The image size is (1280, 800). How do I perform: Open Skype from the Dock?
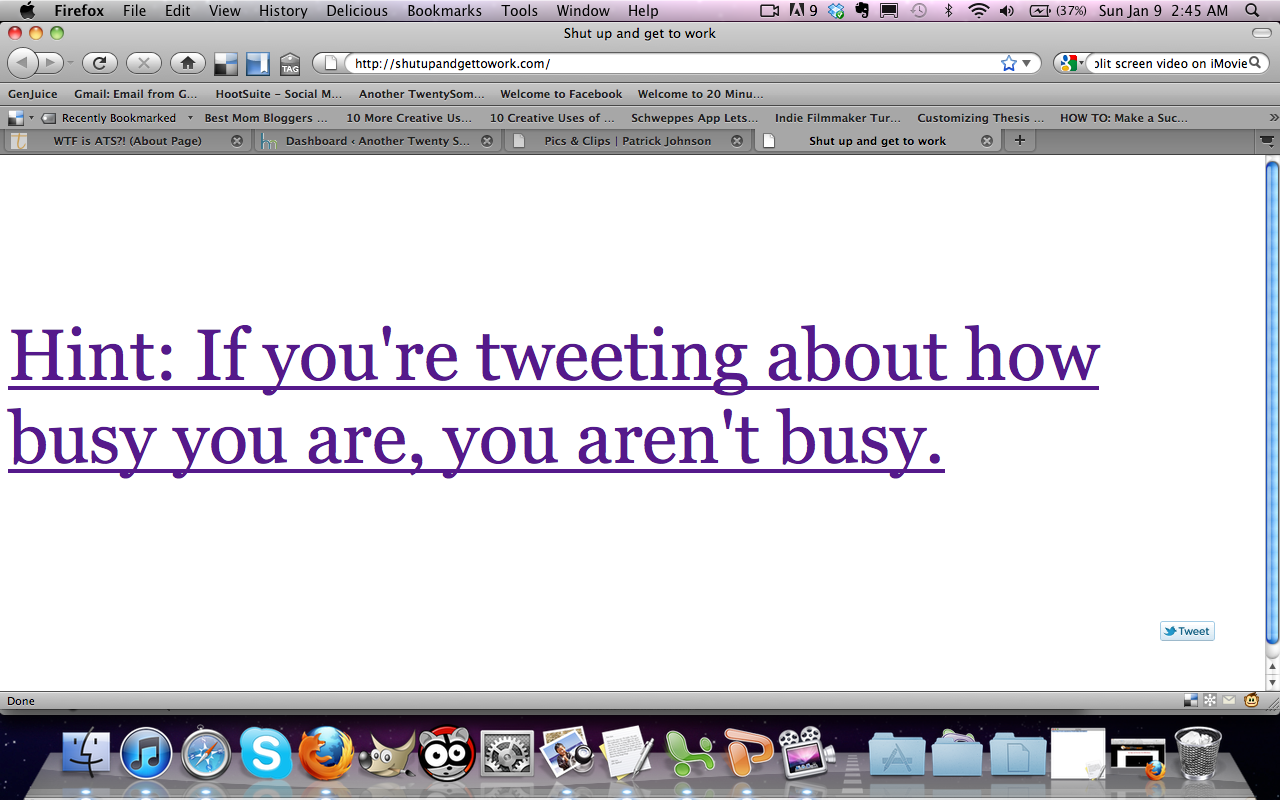(266, 754)
